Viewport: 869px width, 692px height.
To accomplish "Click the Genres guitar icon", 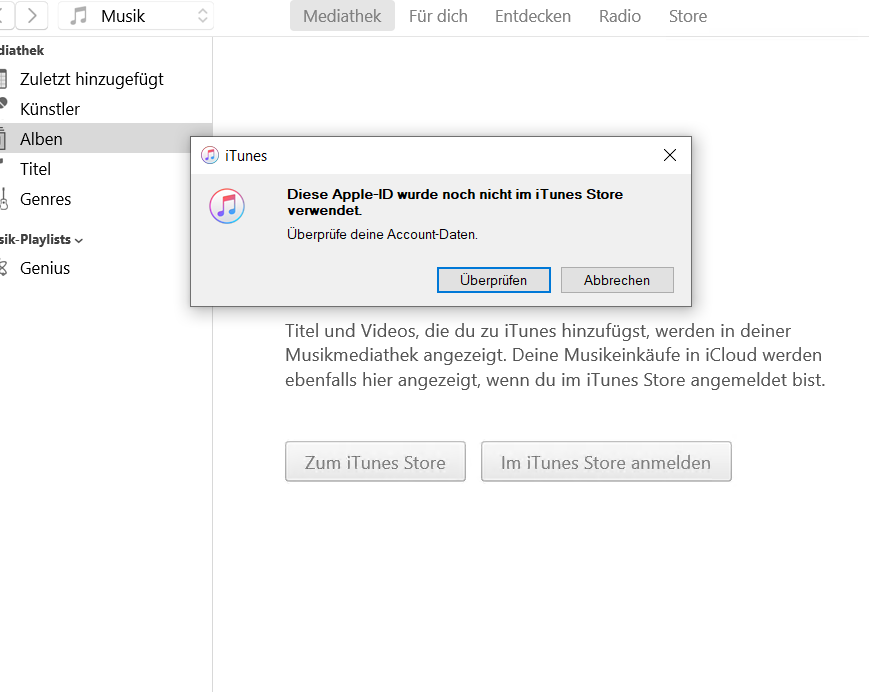I will pyautogui.click(x=3, y=199).
